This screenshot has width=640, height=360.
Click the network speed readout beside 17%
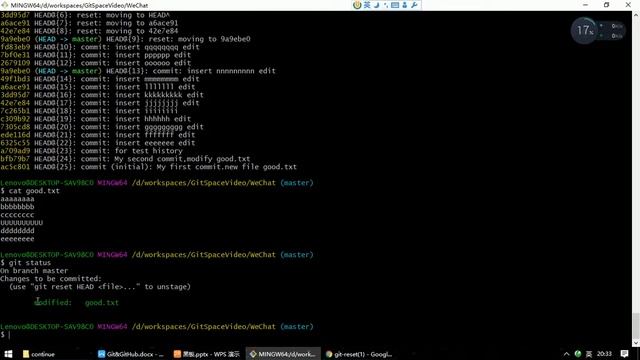(612, 31)
